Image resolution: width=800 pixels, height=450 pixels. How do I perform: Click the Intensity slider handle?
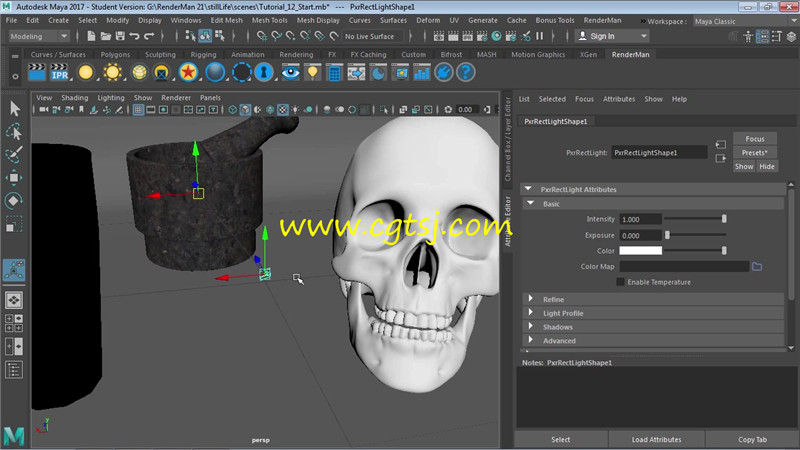coord(723,219)
